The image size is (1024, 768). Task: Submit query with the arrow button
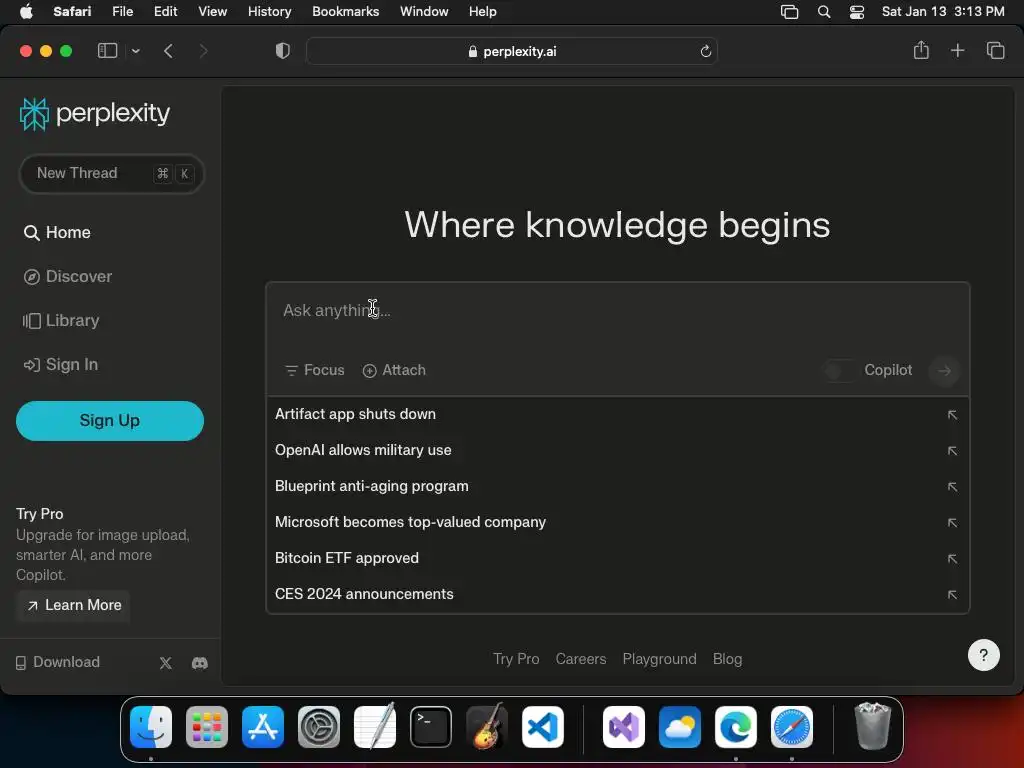point(944,371)
